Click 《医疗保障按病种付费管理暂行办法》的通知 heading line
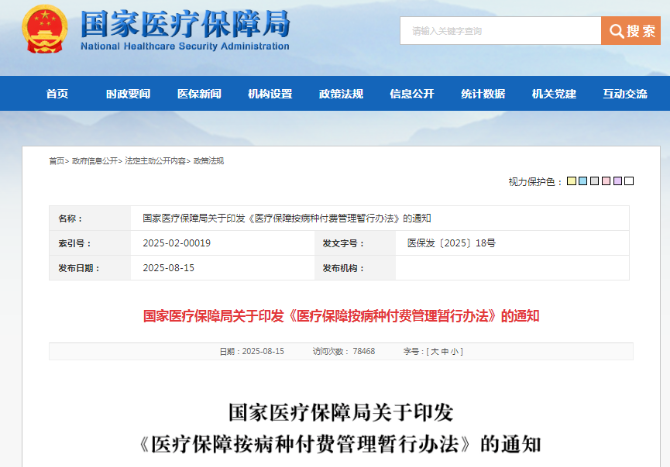The image size is (670, 467). (341, 444)
